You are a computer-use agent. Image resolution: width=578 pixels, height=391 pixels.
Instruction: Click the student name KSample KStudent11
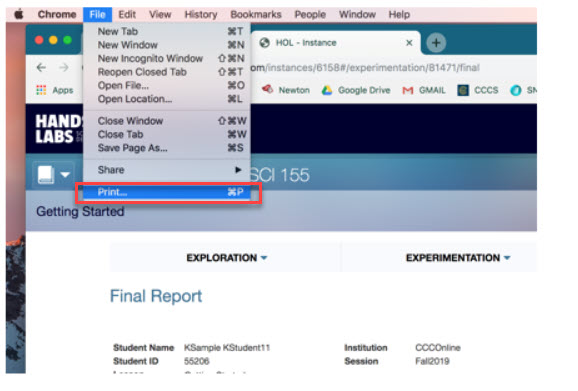coord(227,348)
